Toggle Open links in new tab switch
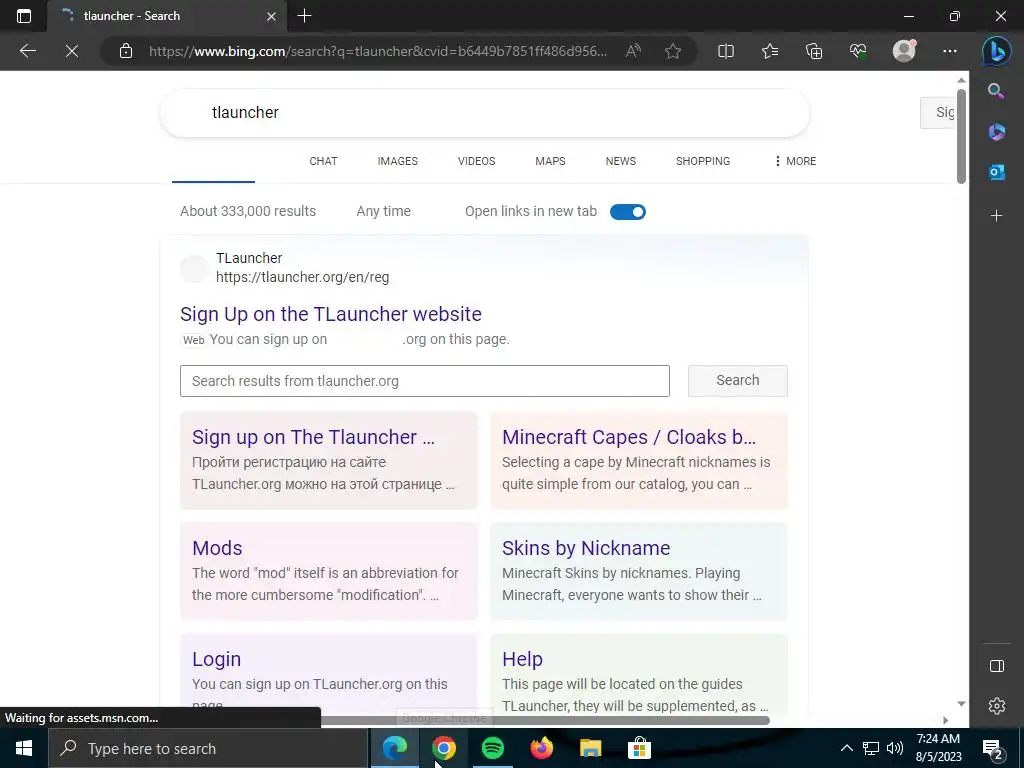Screen dimensions: 1024x768 click(x=628, y=212)
